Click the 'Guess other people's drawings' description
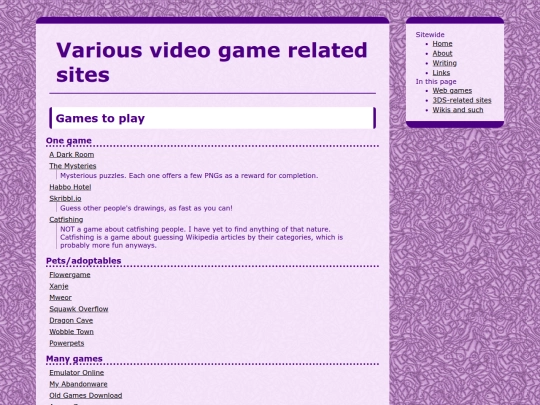 [x=146, y=208]
